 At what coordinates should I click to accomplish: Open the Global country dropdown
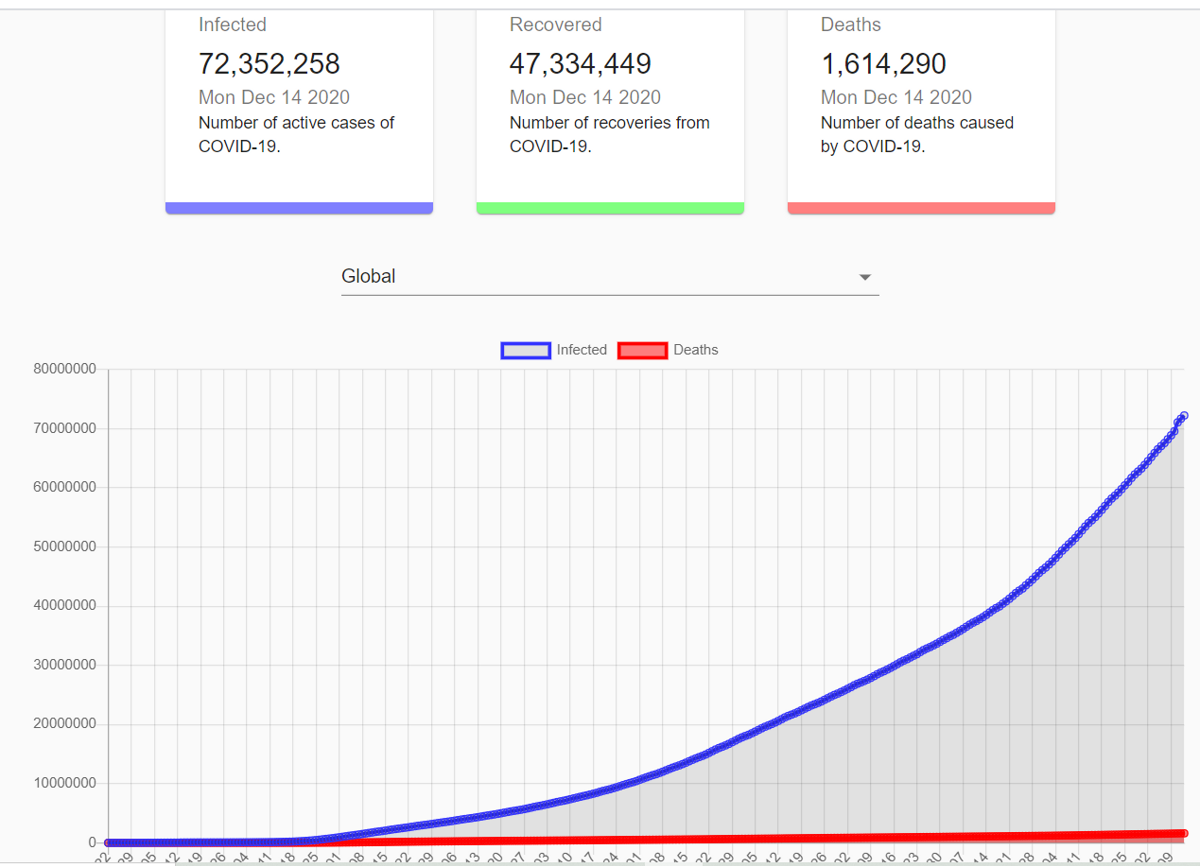point(610,276)
